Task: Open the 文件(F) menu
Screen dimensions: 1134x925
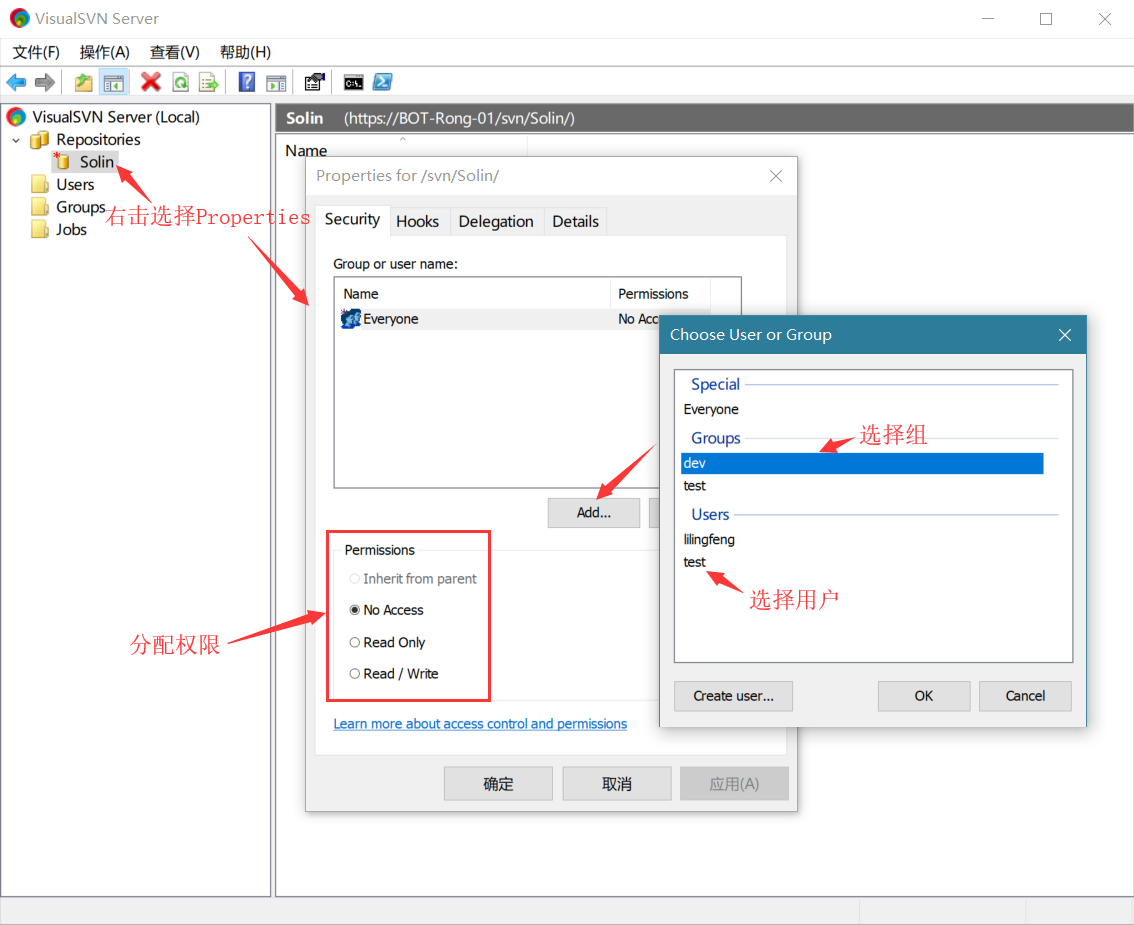Action: coord(36,52)
